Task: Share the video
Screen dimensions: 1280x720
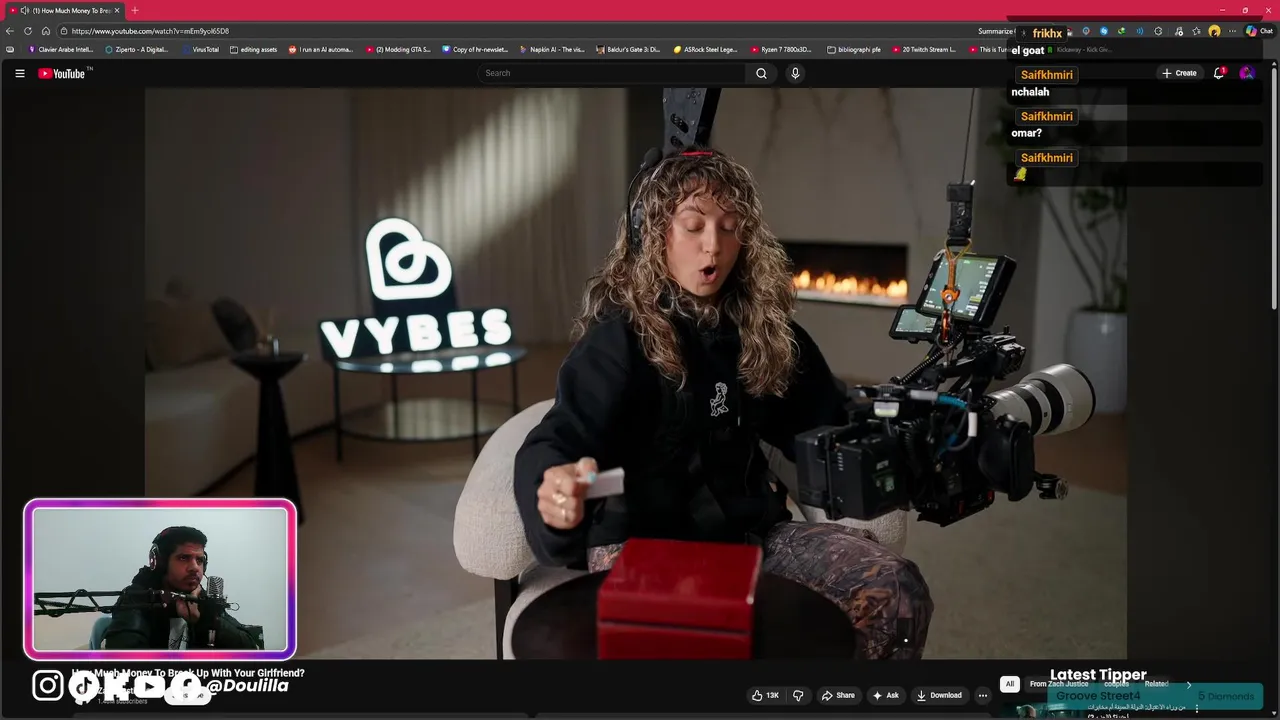Action: point(838,695)
